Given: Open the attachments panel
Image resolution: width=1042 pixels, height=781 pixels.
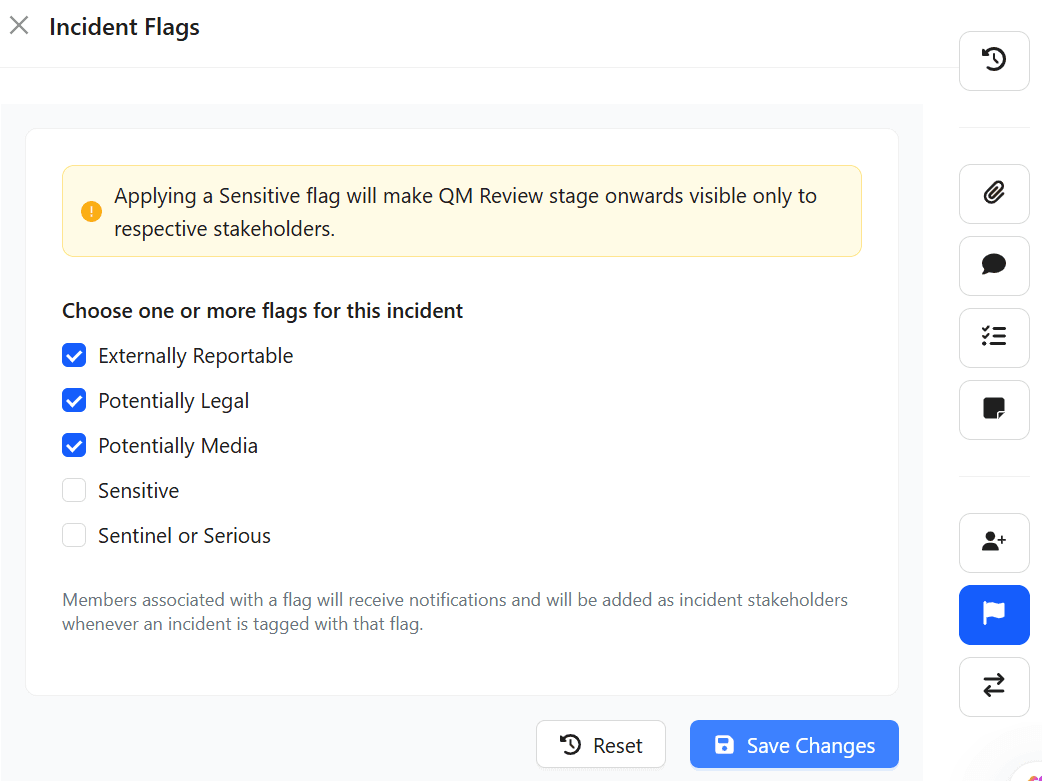Looking at the screenshot, I should click(x=993, y=194).
